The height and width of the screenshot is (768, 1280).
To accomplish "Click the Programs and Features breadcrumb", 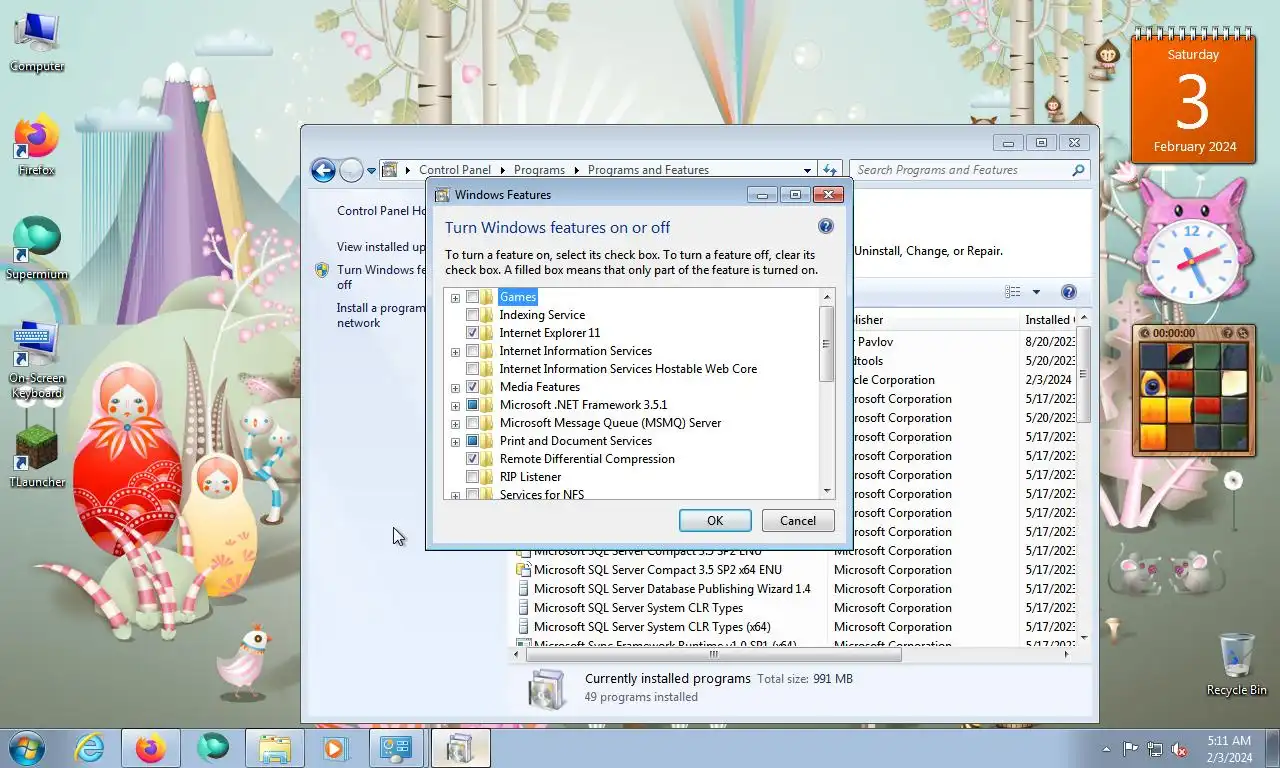I will [x=648, y=170].
